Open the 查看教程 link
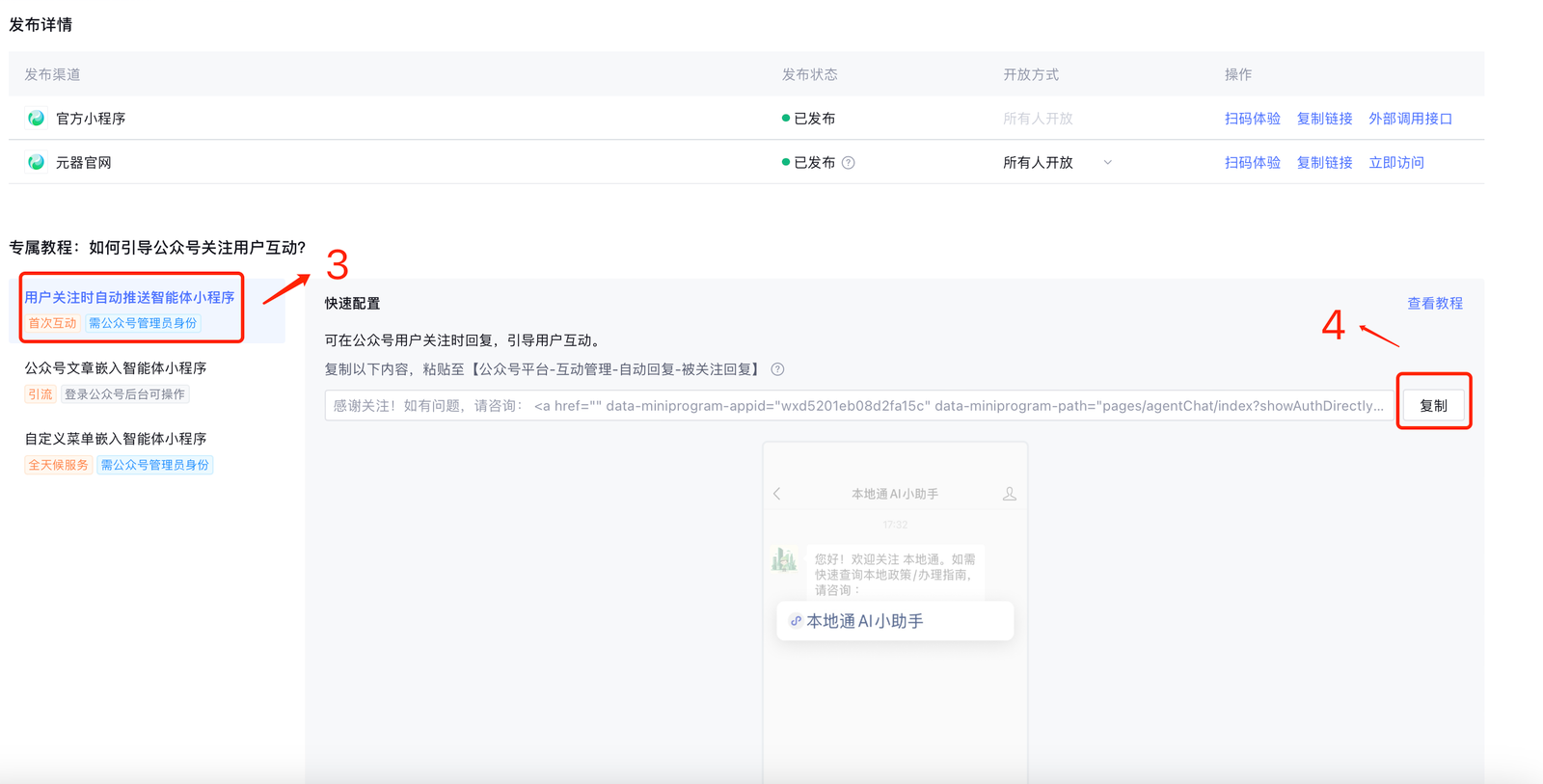Screen dimensions: 1543x784 (1434, 304)
